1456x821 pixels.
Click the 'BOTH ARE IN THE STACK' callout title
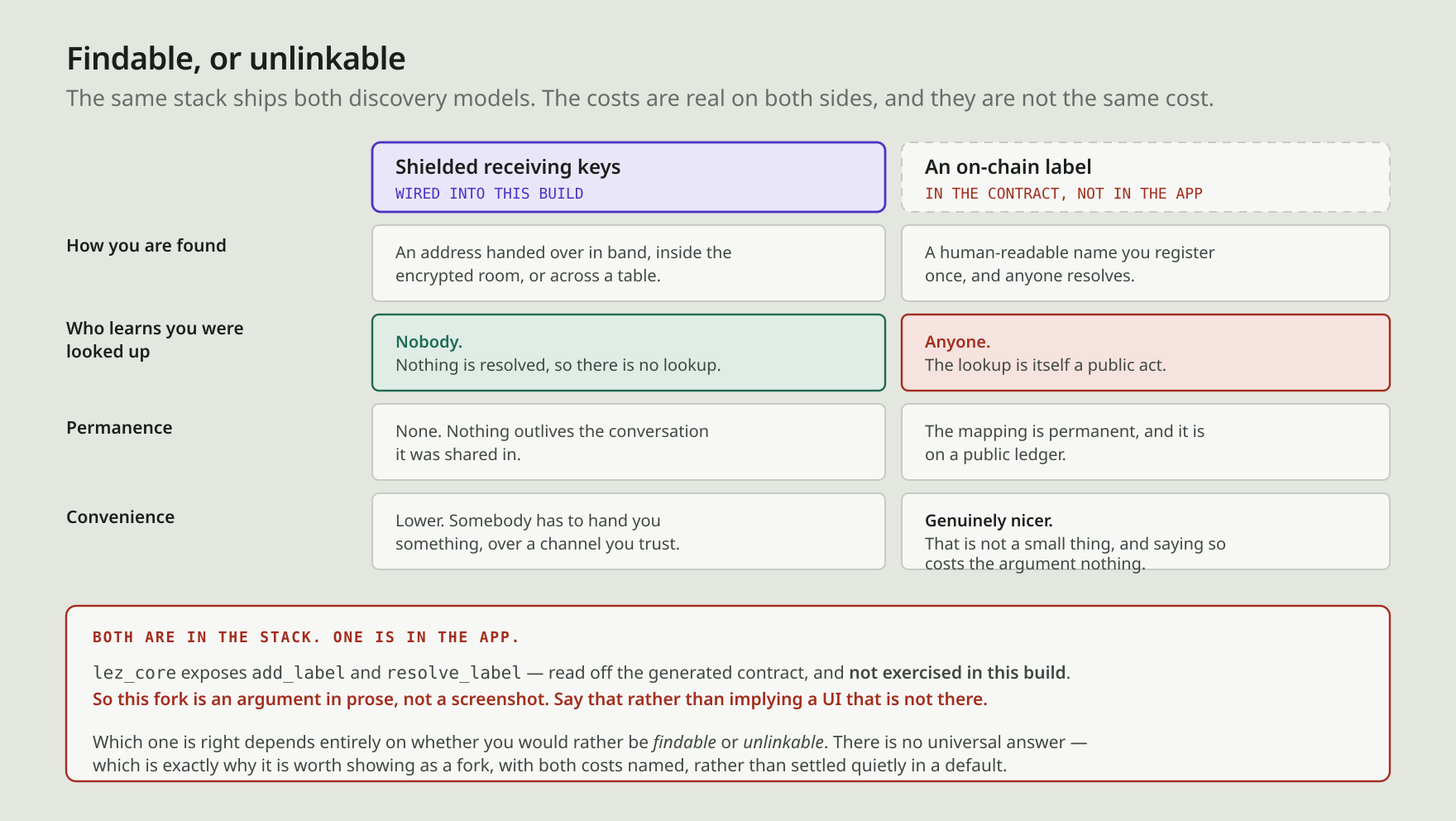point(306,637)
